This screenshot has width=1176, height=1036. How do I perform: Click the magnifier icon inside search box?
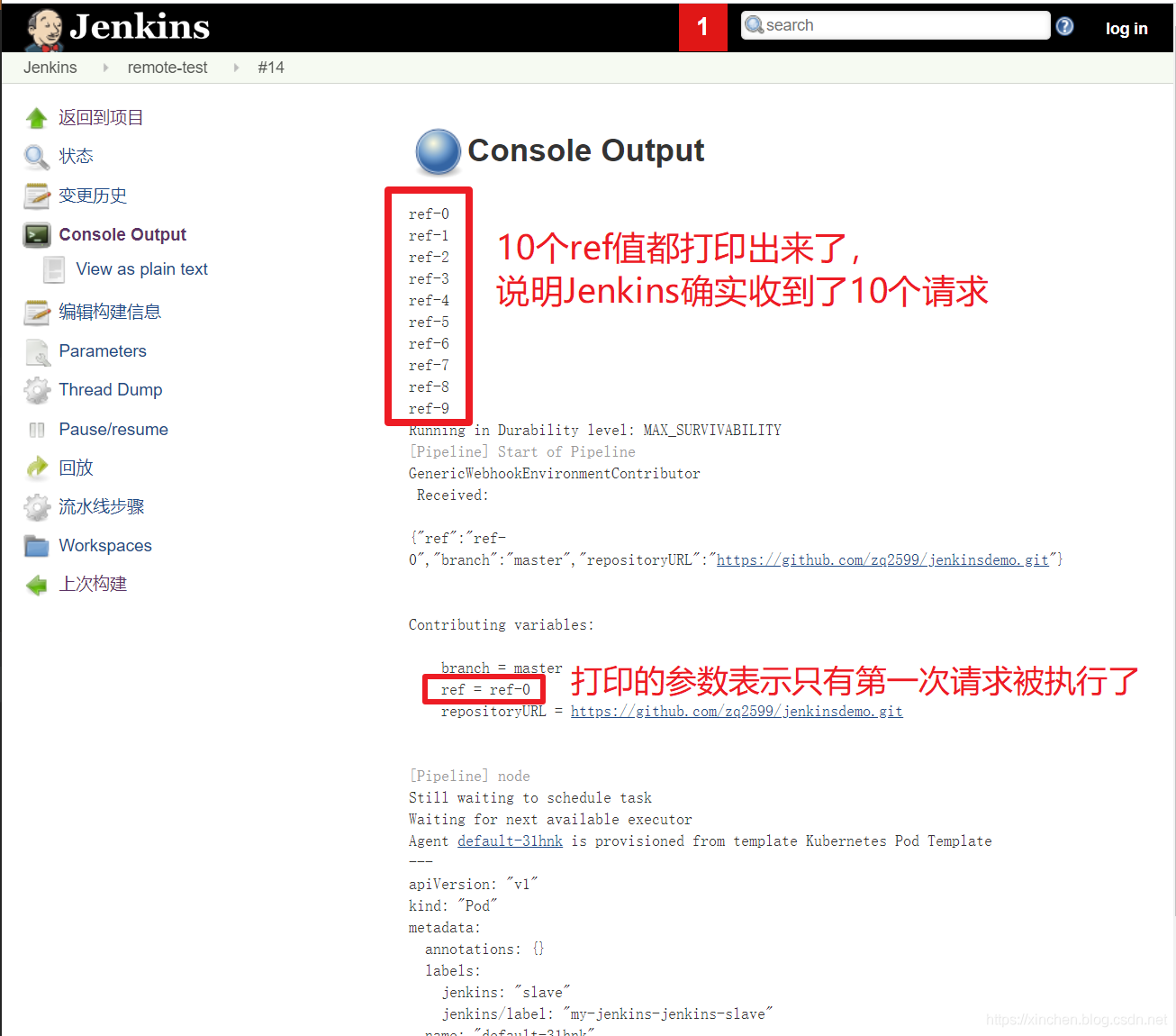pos(755,25)
